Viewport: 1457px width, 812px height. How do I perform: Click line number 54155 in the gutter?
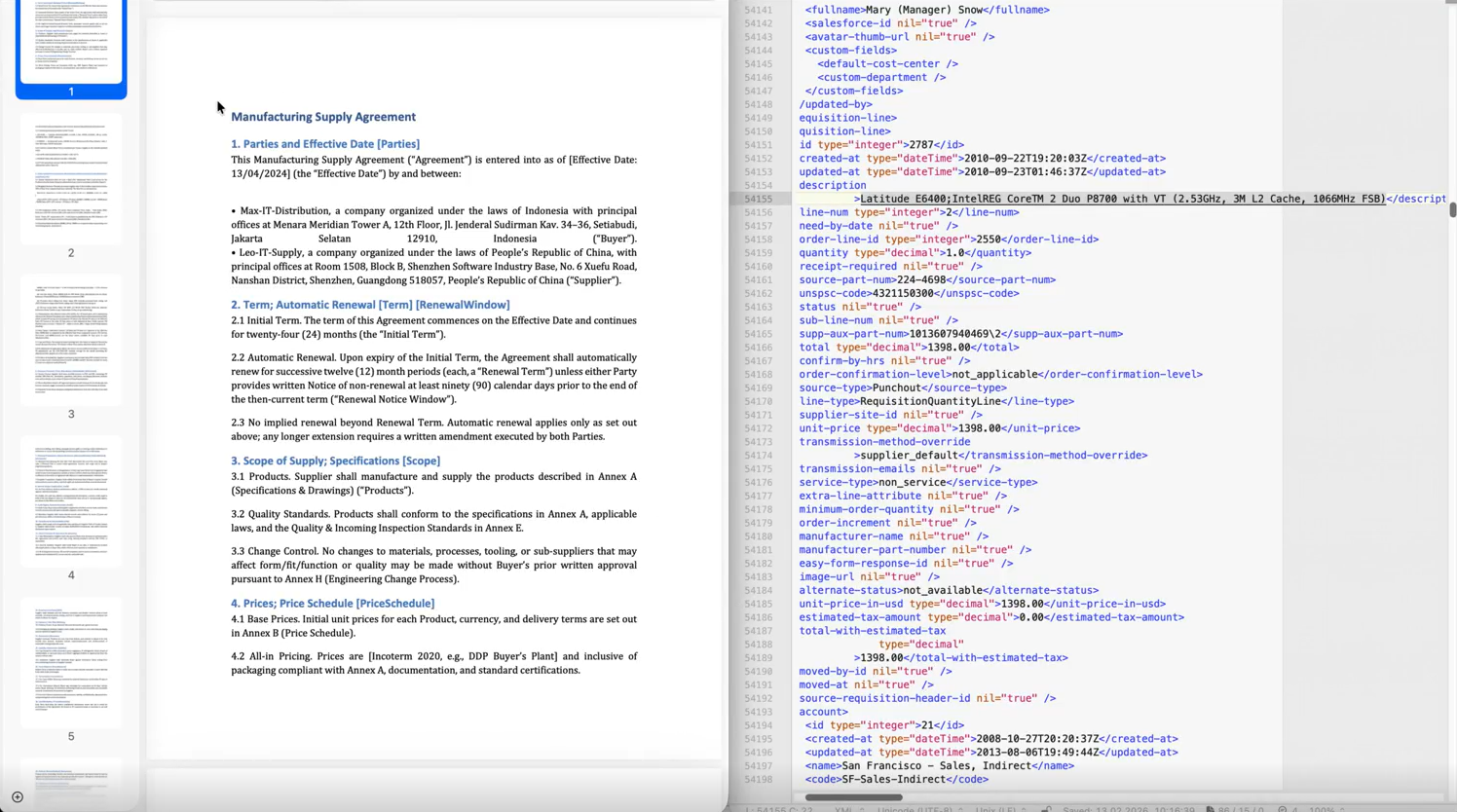point(758,199)
